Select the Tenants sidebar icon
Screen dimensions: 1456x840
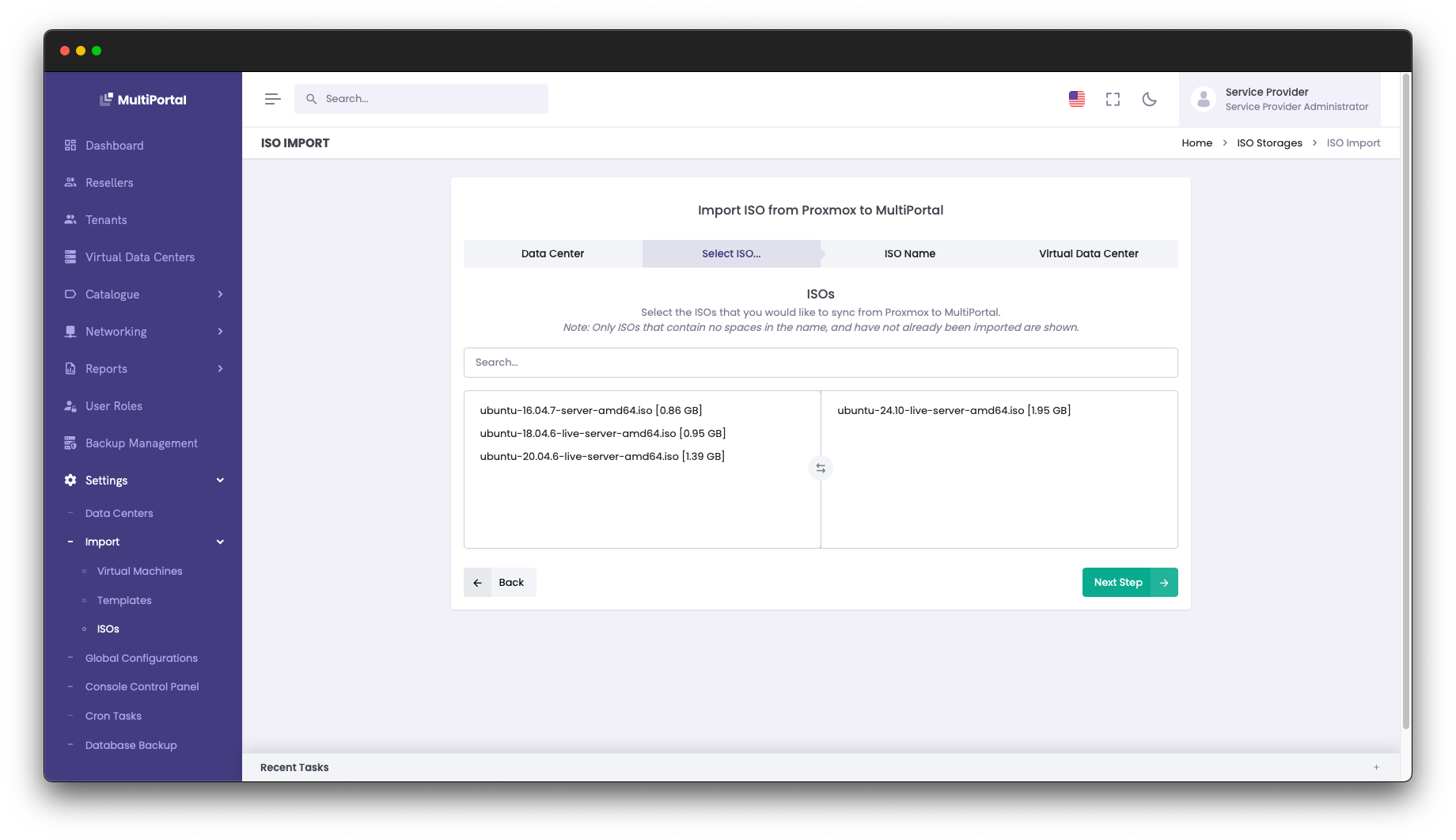(70, 219)
